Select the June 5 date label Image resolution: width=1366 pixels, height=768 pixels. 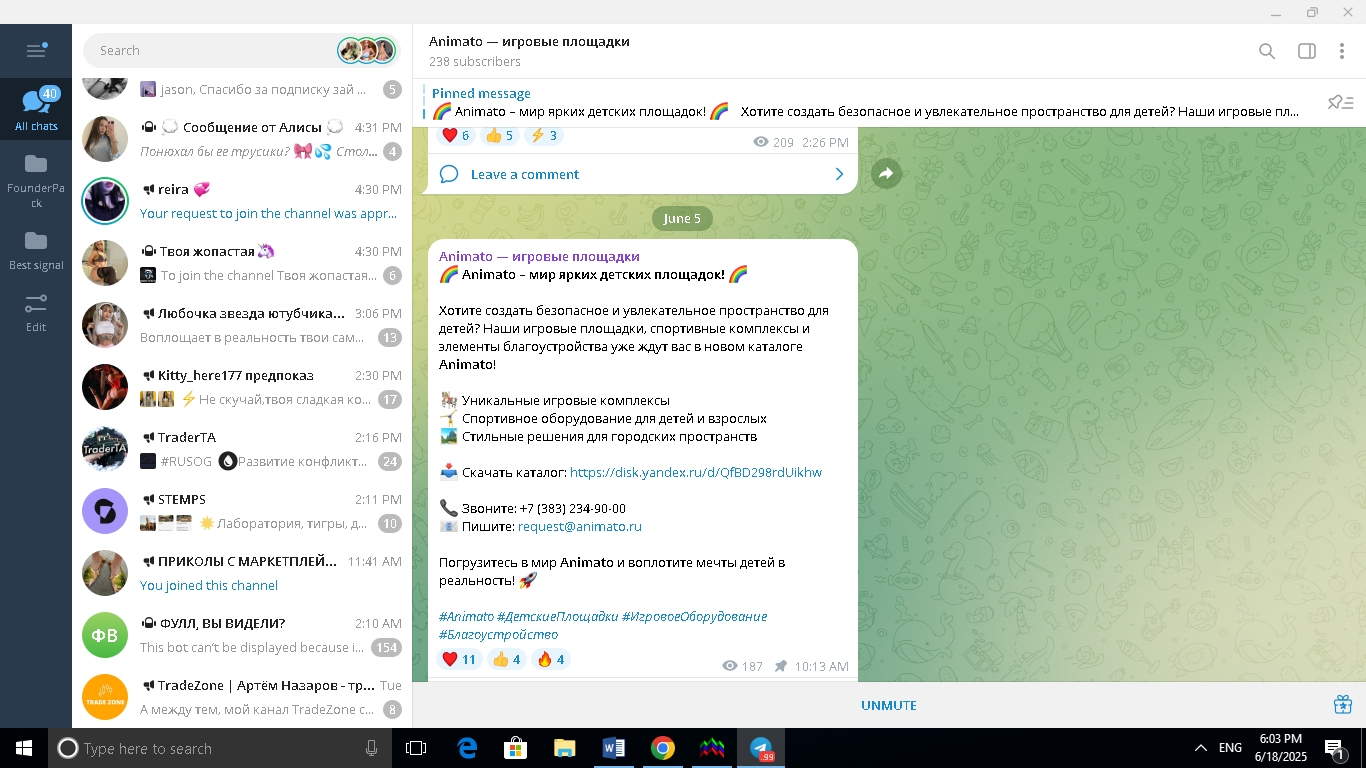tap(682, 219)
